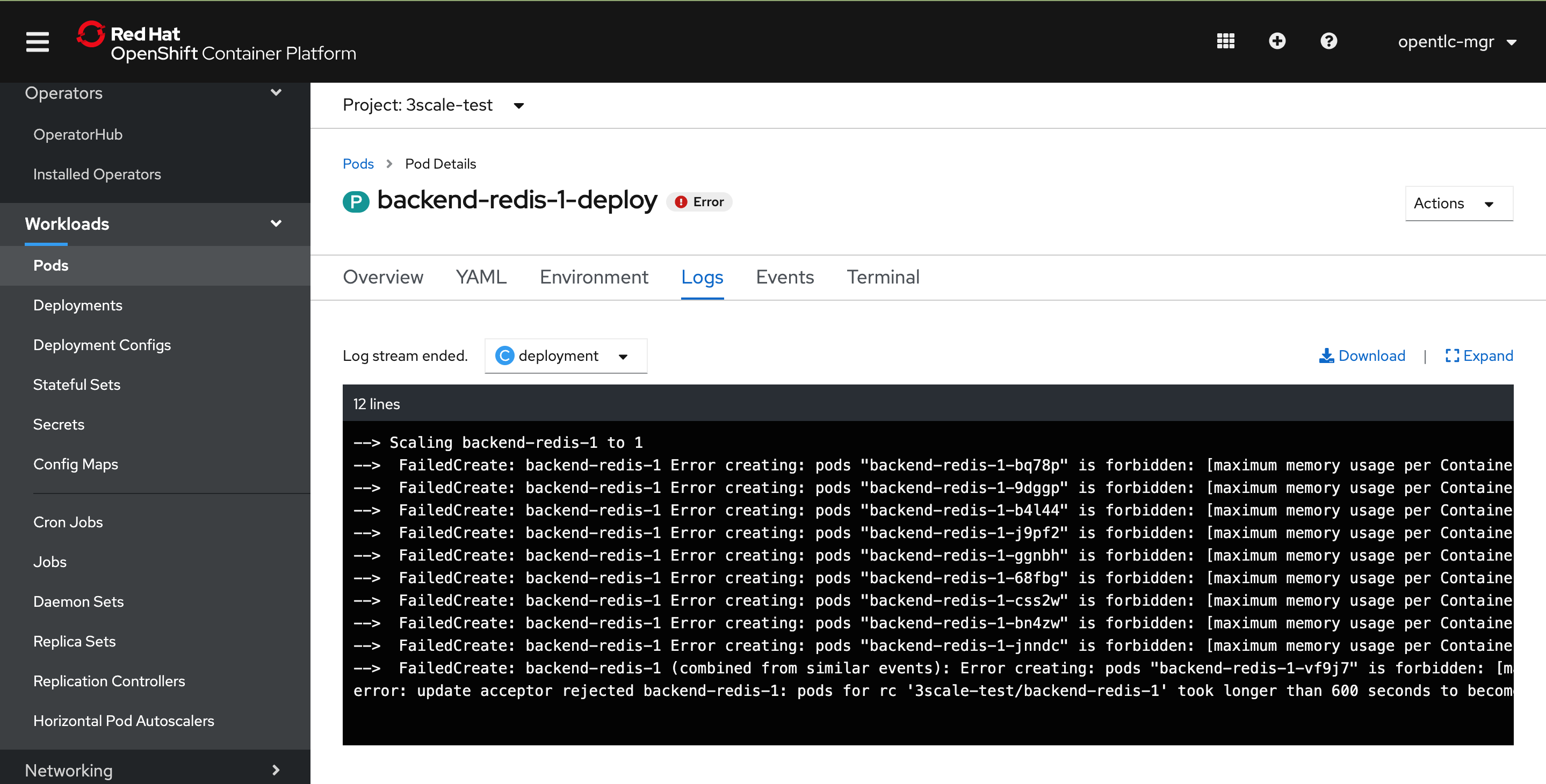
Task: Click the Red Hat OpenShift logo
Action: pos(216,42)
